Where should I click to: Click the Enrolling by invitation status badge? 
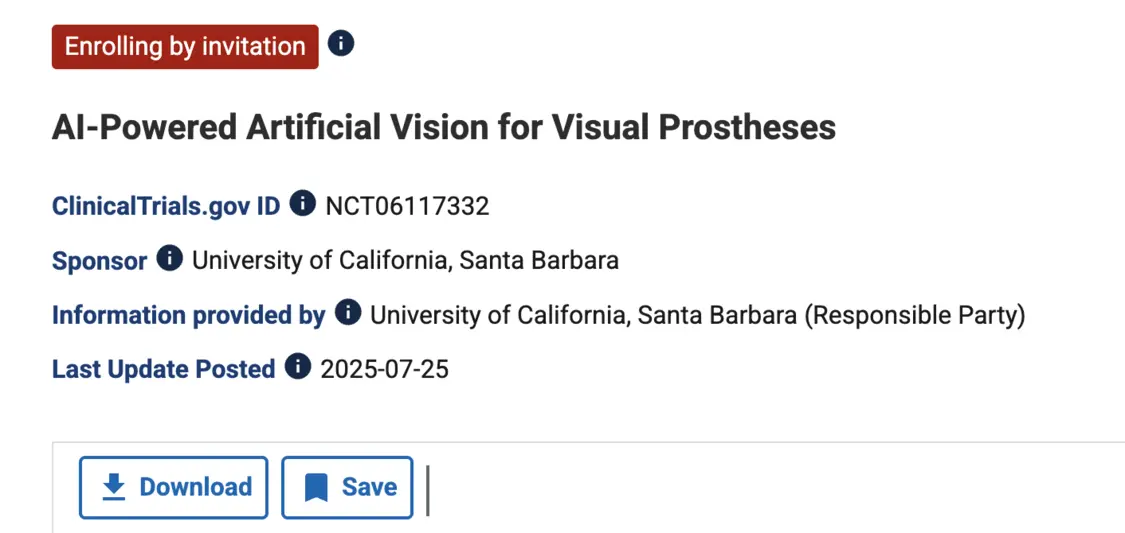click(x=185, y=47)
